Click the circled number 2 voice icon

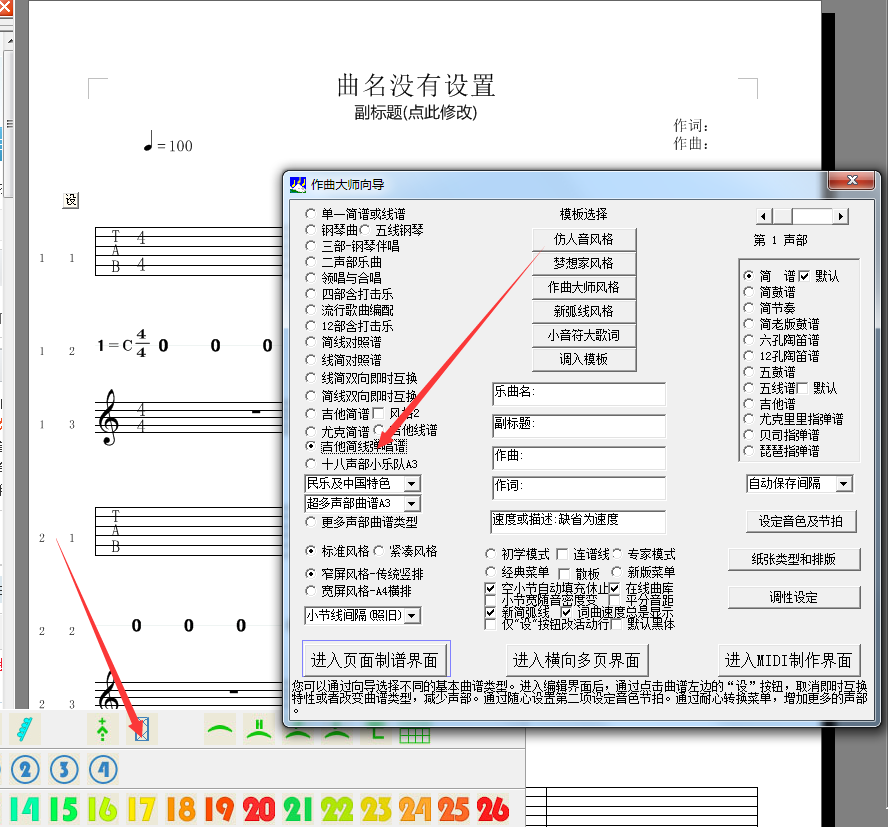tap(26, 770)
